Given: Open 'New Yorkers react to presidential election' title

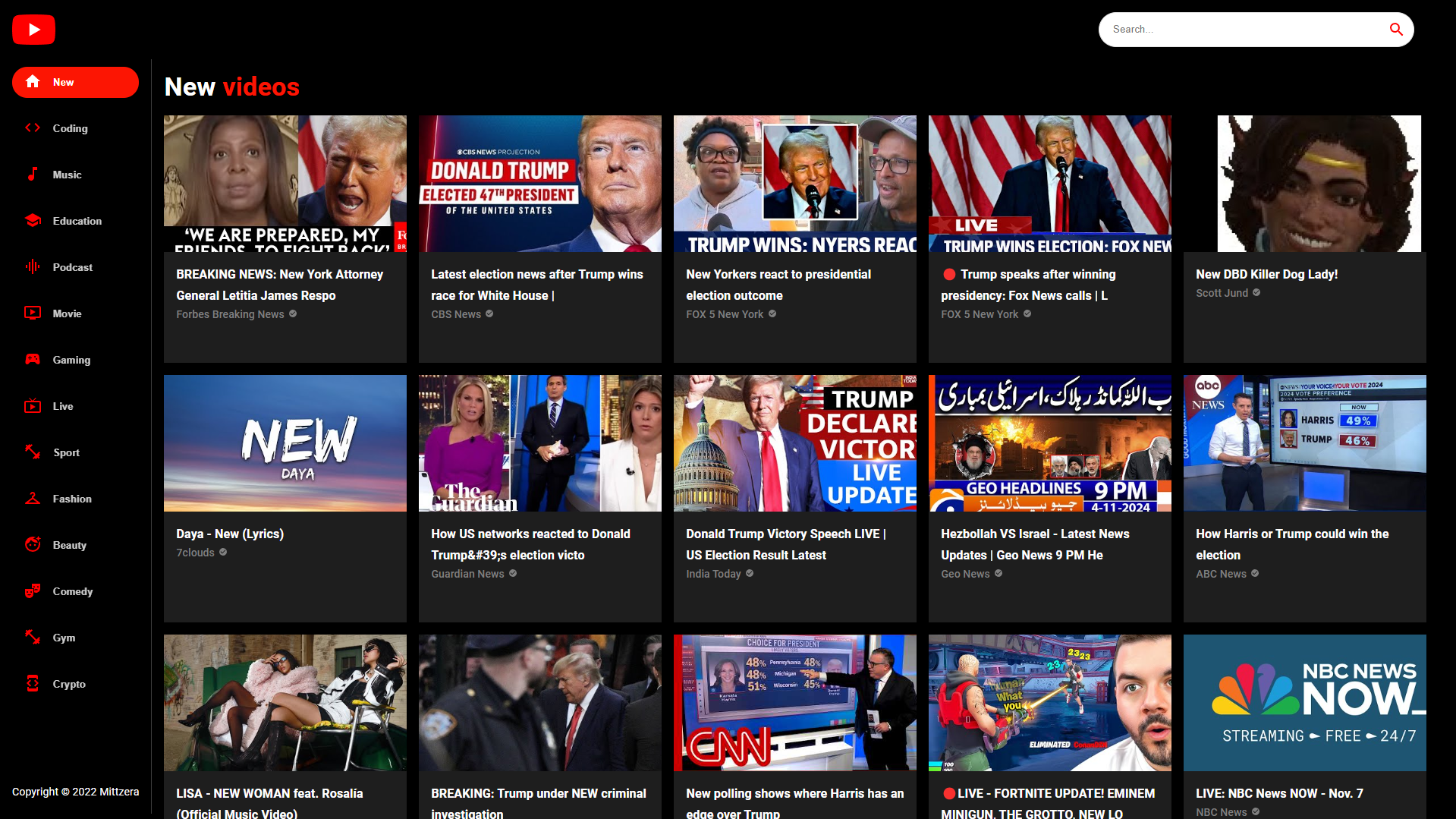Looking at the screenshot, I should [x=778, y=285].
